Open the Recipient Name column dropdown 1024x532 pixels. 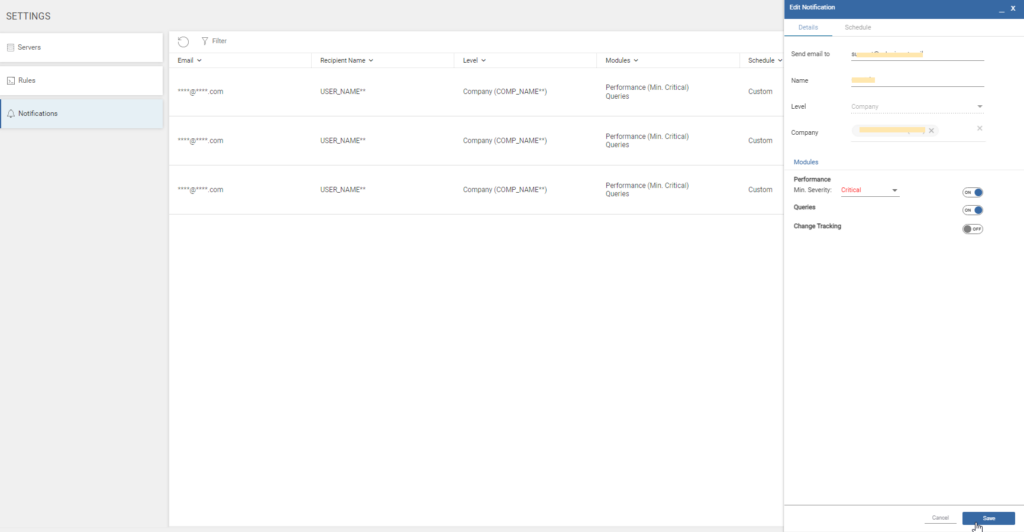click(x=371, y=61)
